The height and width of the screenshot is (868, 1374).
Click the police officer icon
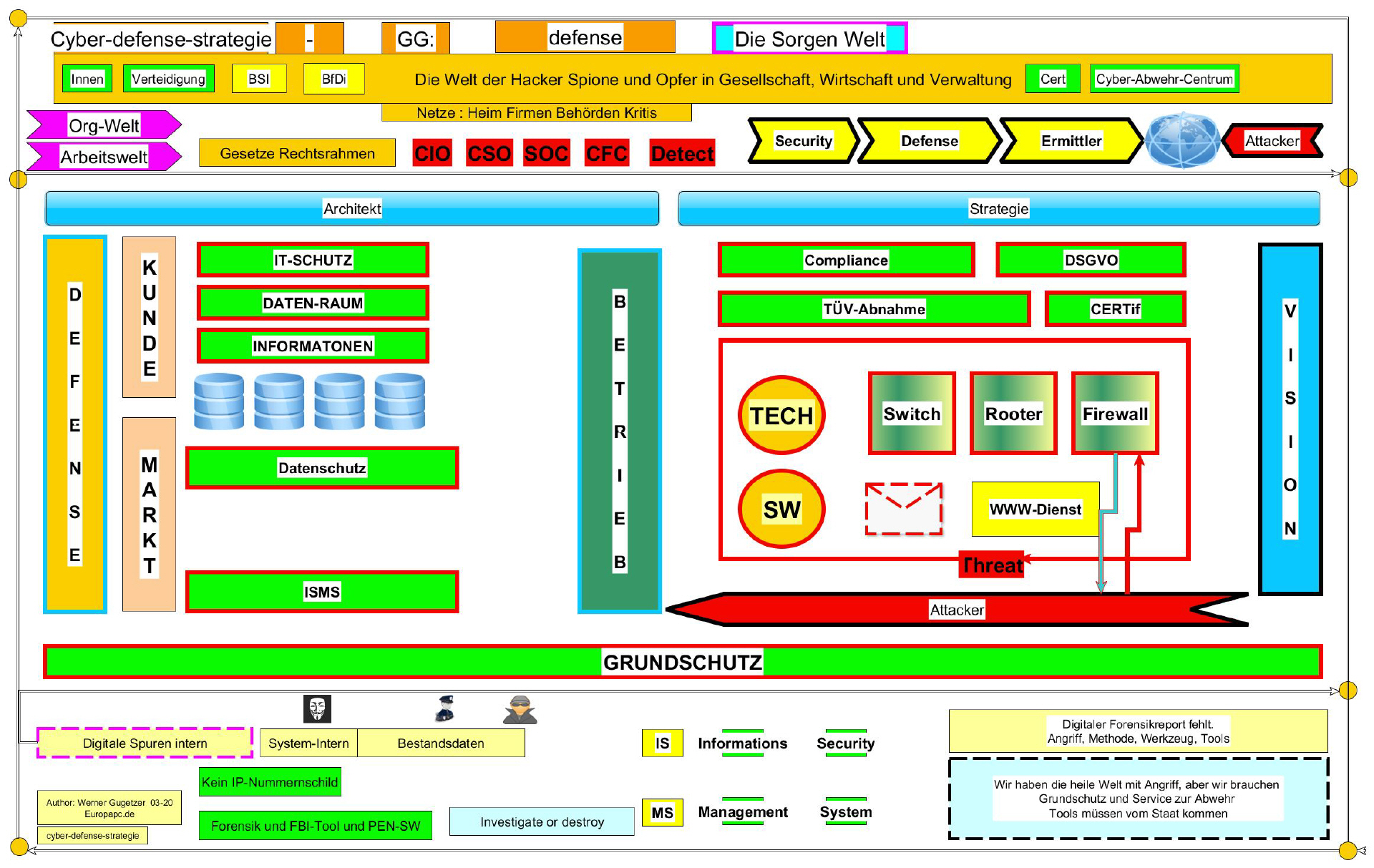tap(445, 709)
